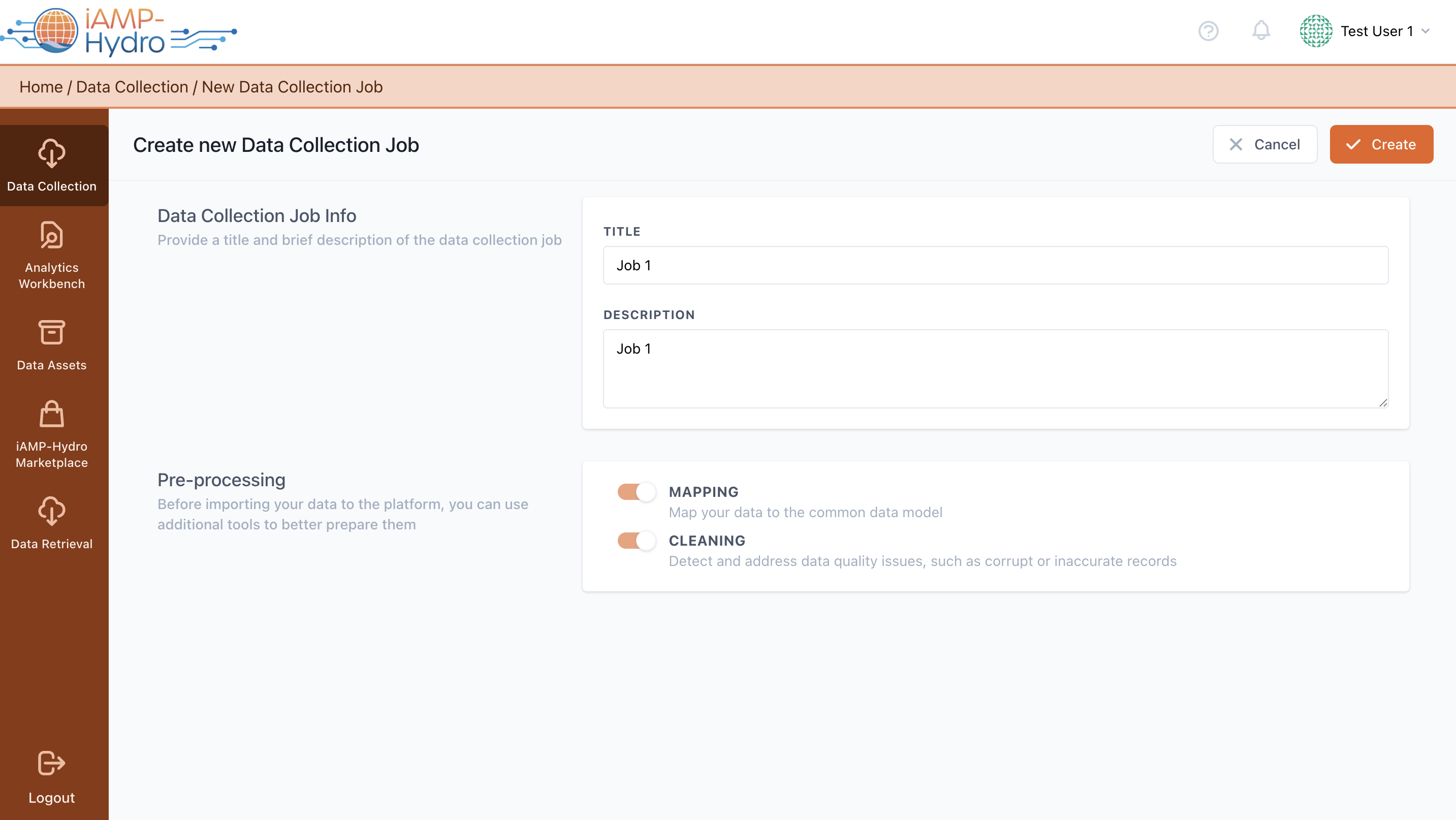This screenshot has height=820, width=1456.
Task: Click the Test User 1 avatar
Action: pos(1315,31)
